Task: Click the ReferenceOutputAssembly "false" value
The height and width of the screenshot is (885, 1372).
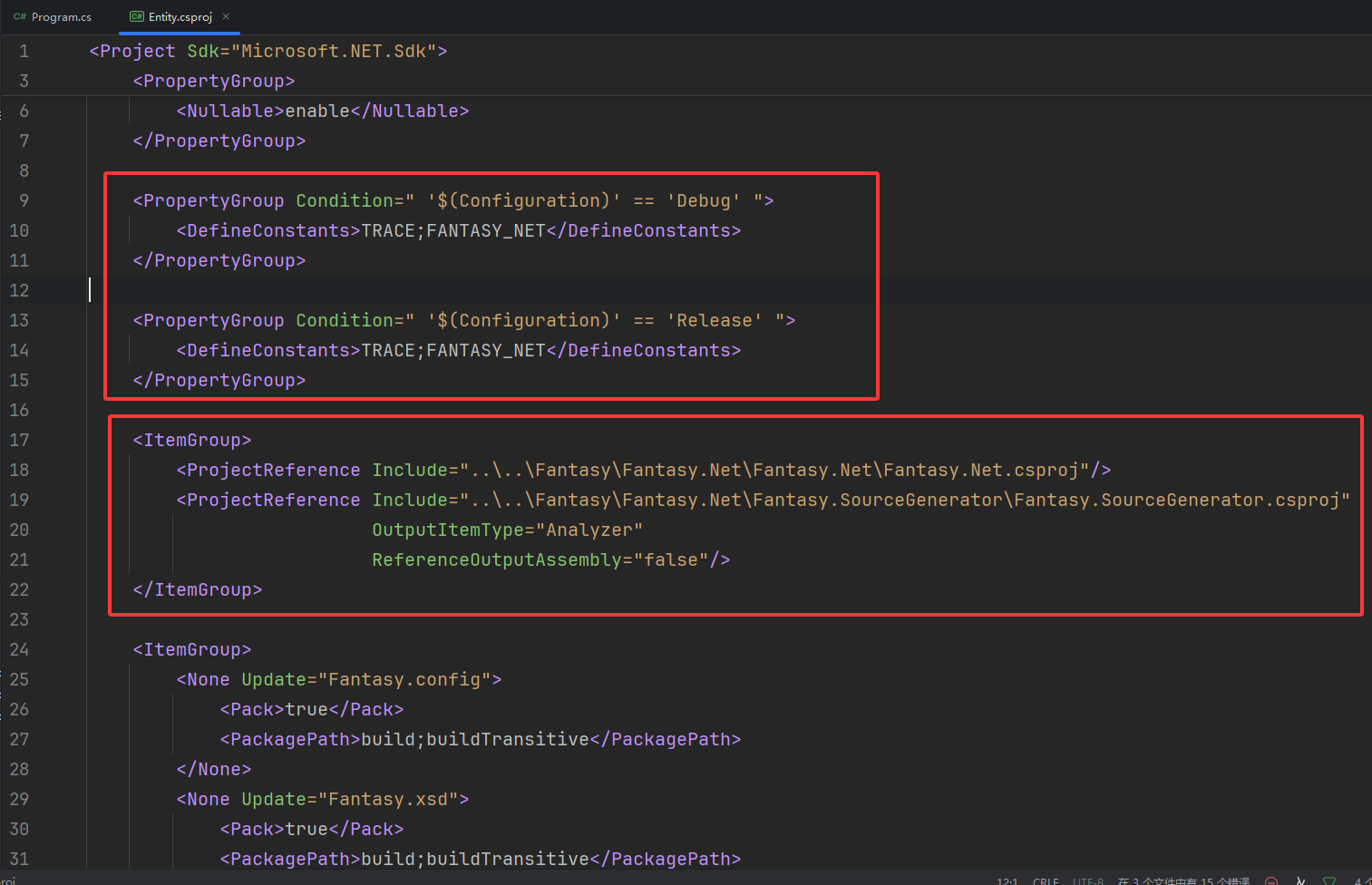Action: (671, 560)
